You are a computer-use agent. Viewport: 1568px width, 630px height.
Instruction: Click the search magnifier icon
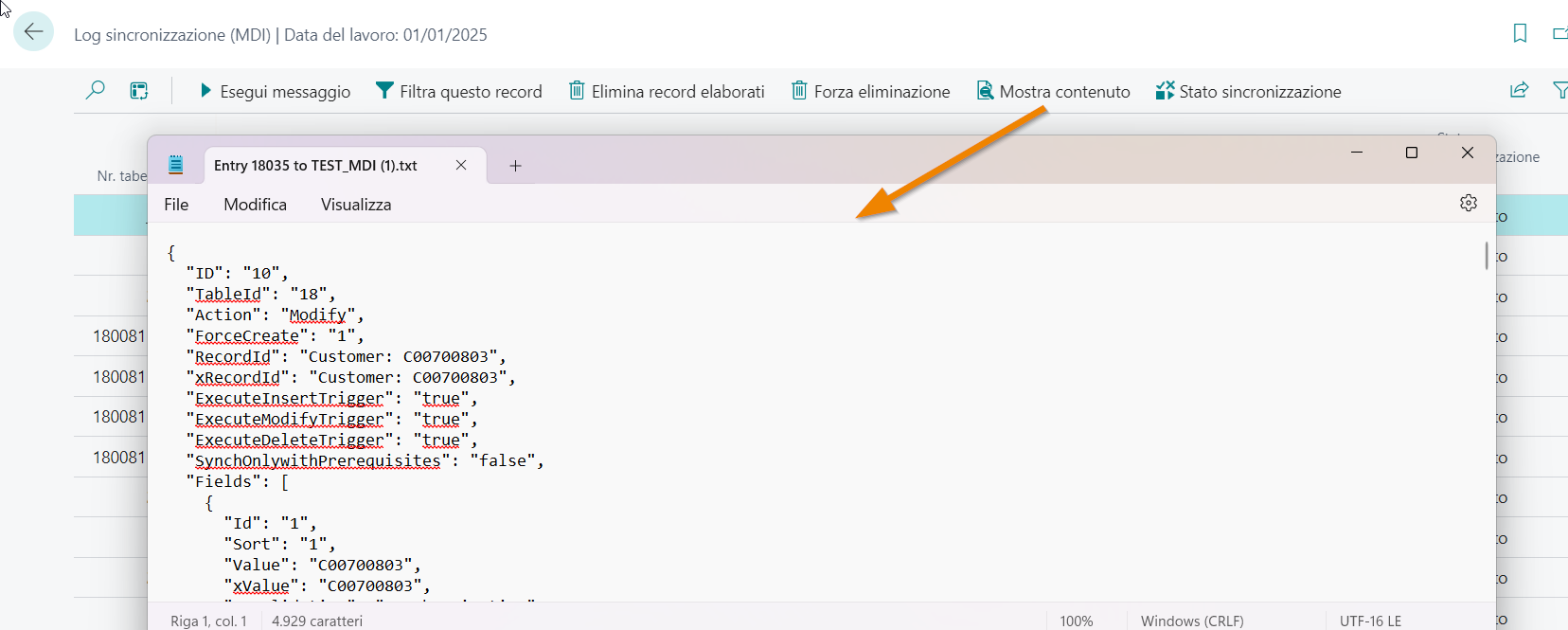[x=96, y=91]
